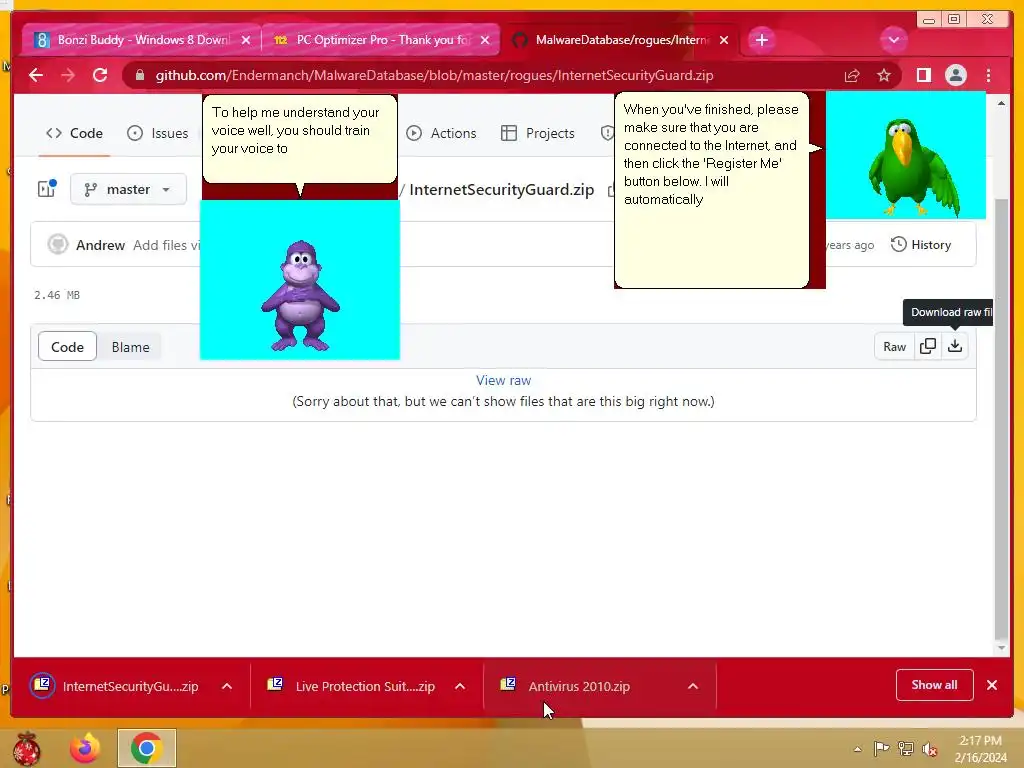Open Action Center flag icon
Image resolution: width=1024 pixels, height=768 pixels.
tap(881, 749)
